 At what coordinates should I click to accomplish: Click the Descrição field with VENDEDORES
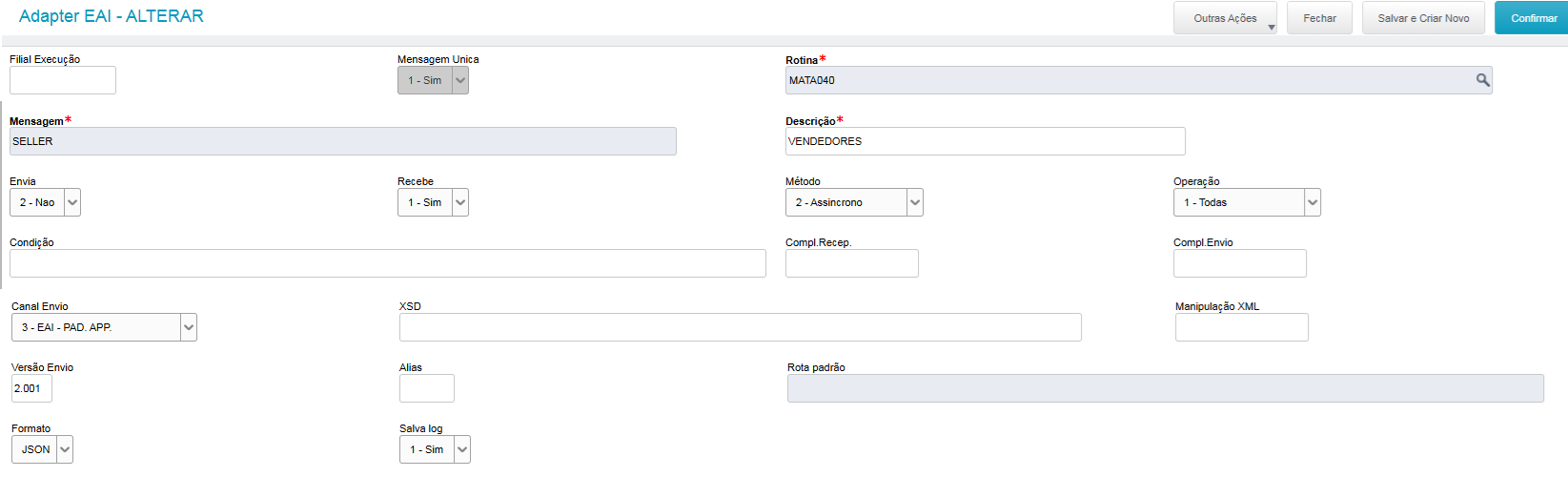click(x=985, y=141)
